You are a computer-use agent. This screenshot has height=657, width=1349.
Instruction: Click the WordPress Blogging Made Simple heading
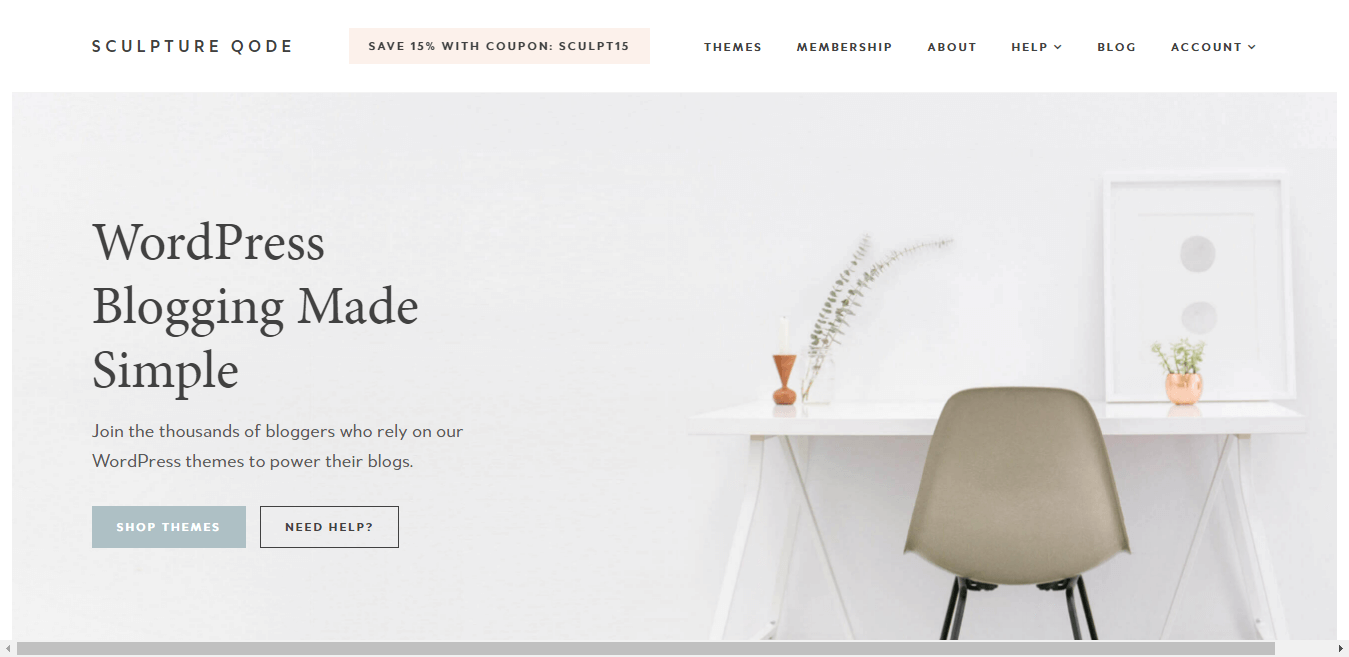coord(255,306)
